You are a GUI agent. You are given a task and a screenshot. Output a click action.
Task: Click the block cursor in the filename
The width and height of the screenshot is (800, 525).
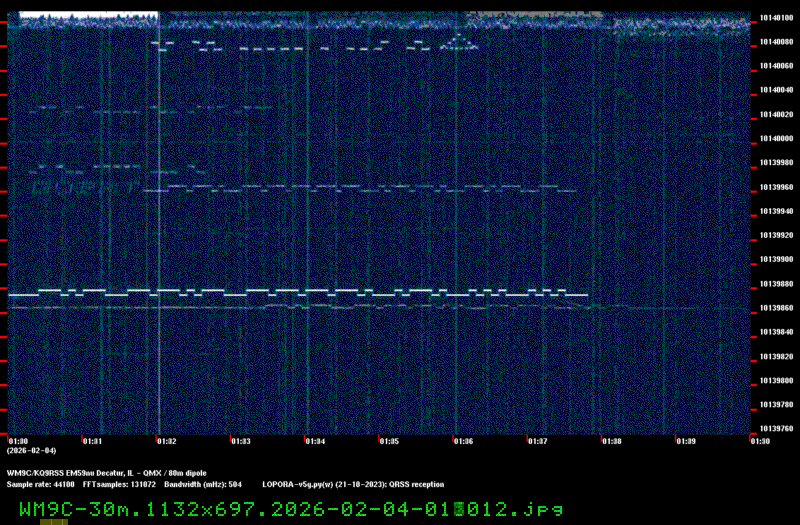[x=459, y=509]
